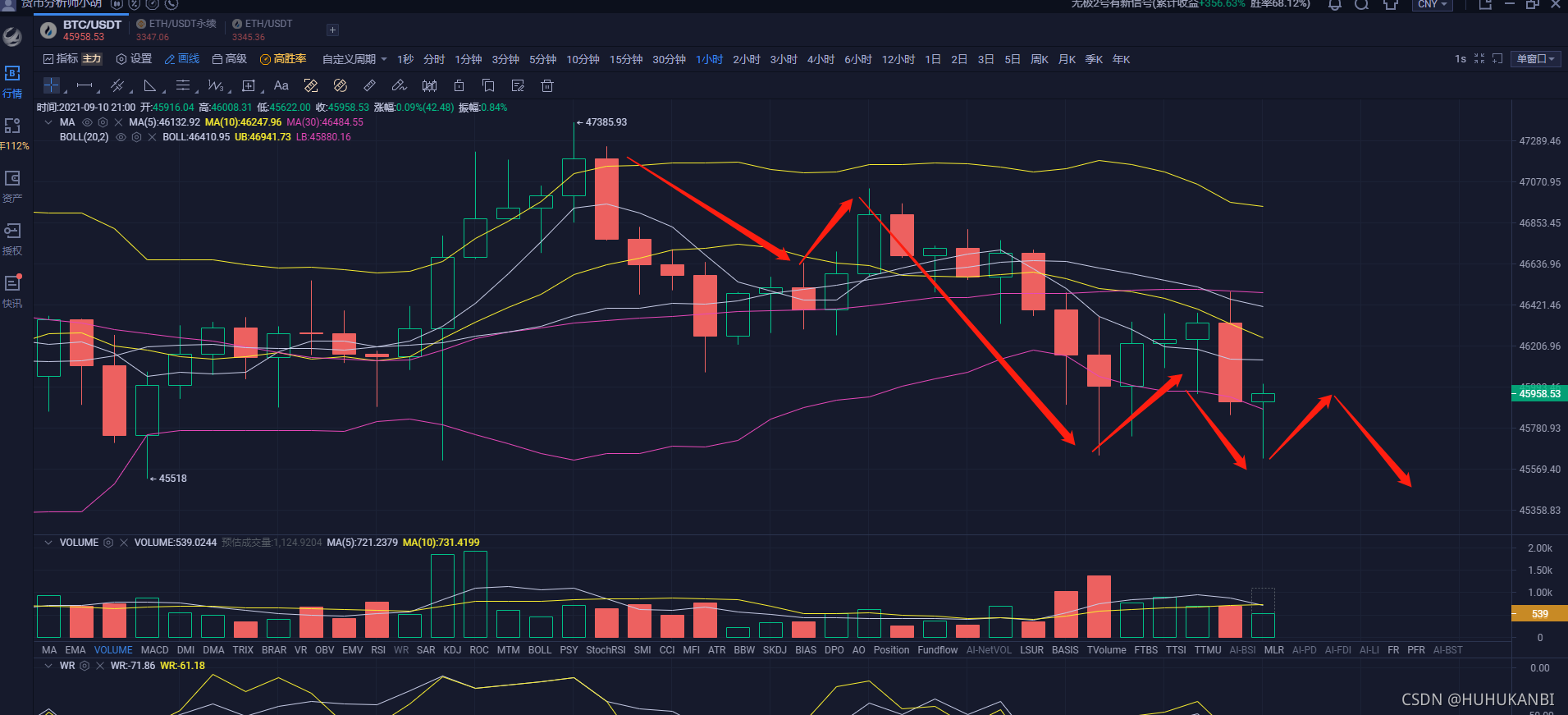
Task: Select the crosshair cursor drawing tool
Action: (x=51, y=85)
